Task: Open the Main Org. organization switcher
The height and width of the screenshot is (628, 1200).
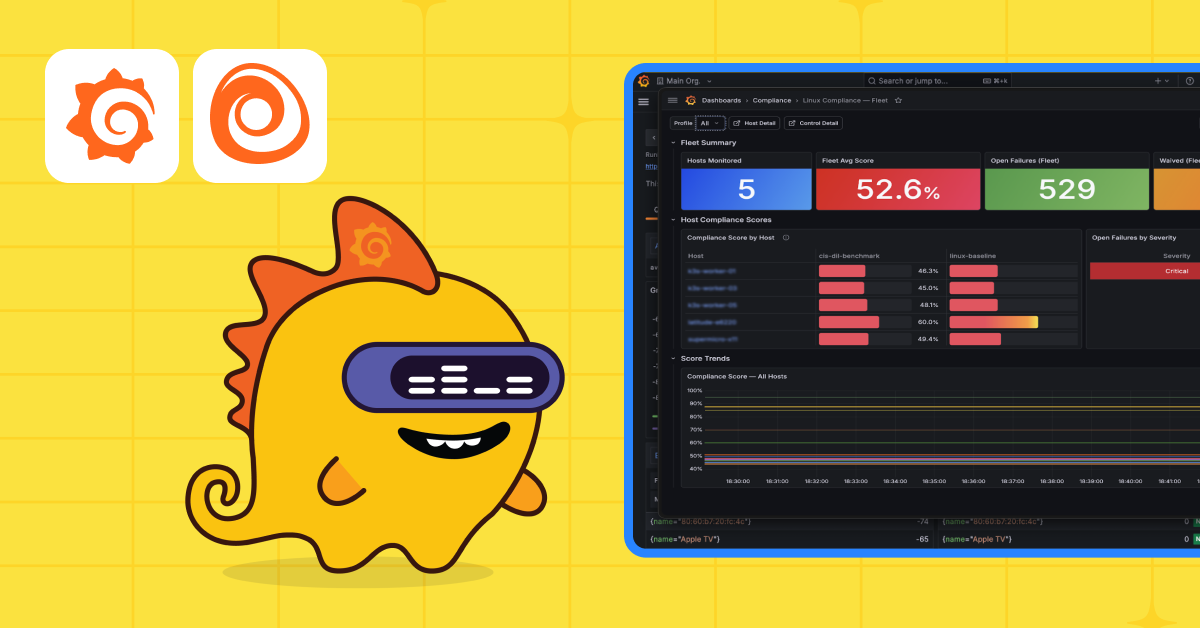Action: [x=684, y=81]
